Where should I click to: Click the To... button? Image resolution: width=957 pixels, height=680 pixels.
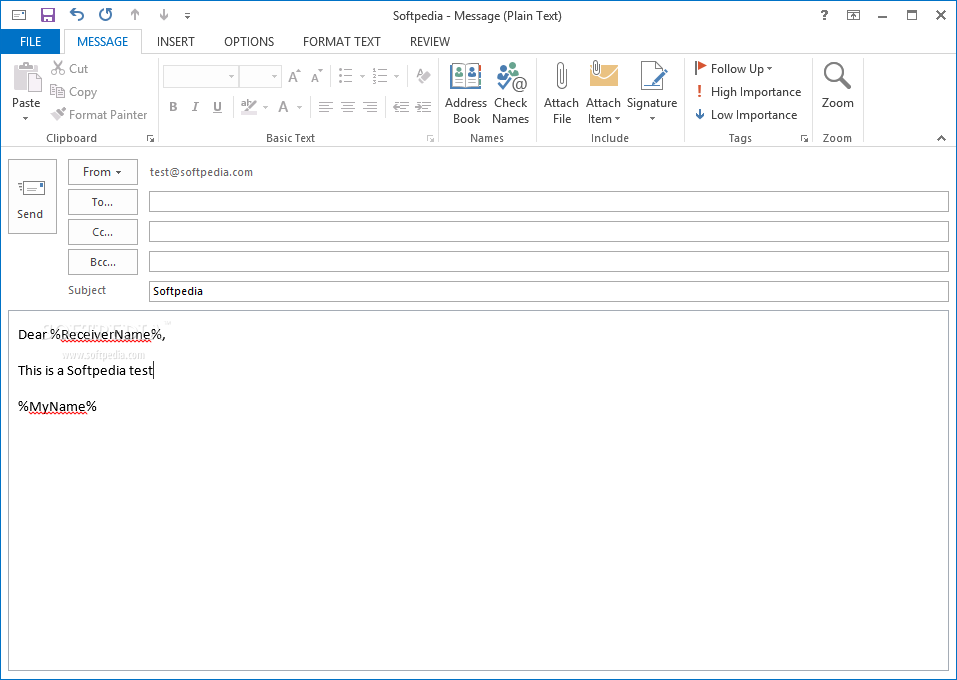103,202
